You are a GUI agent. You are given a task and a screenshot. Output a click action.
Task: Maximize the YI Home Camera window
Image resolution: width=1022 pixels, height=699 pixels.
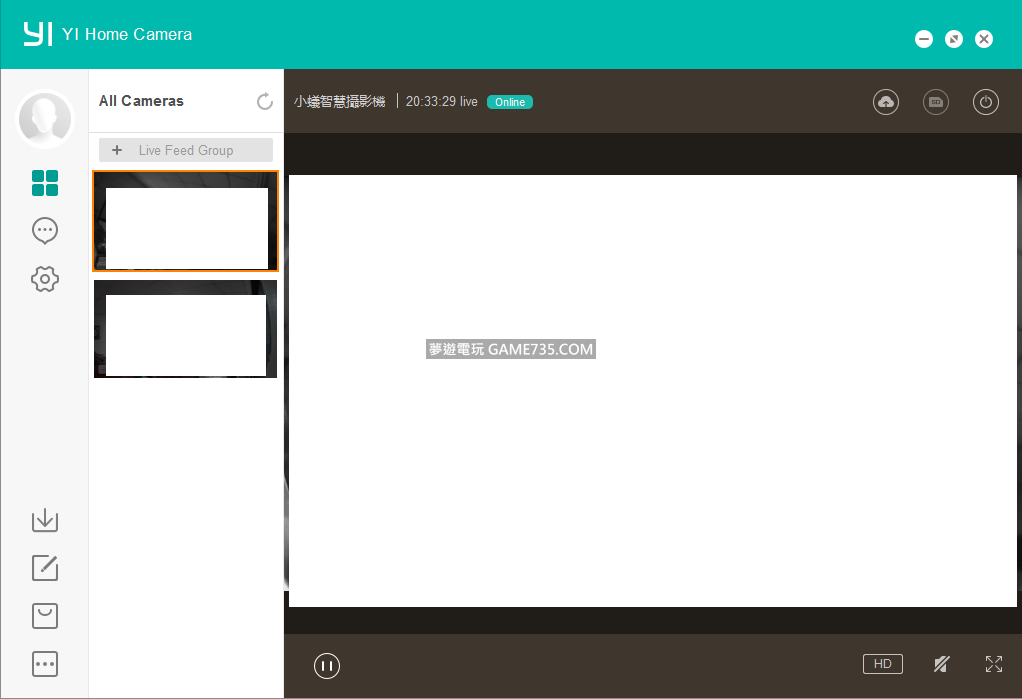coord(954,39)
